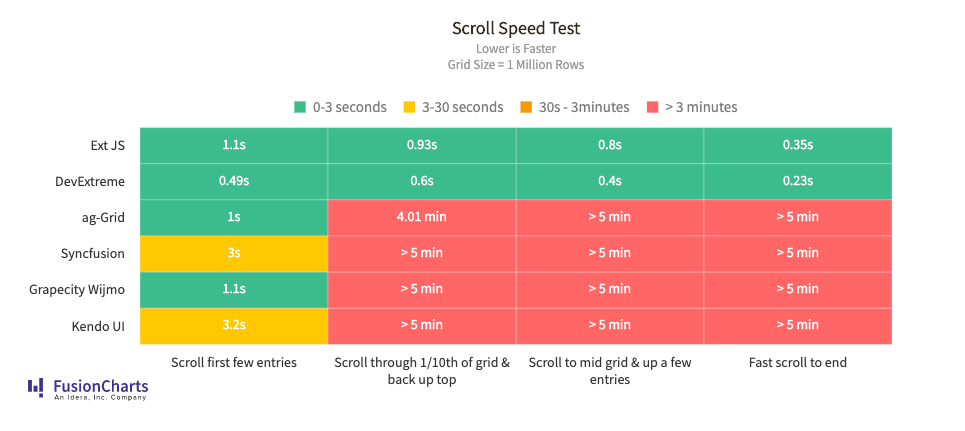Select the ag-Grid row label
Viewport: 965px width, 431px height.
click(x=106, y=217)
